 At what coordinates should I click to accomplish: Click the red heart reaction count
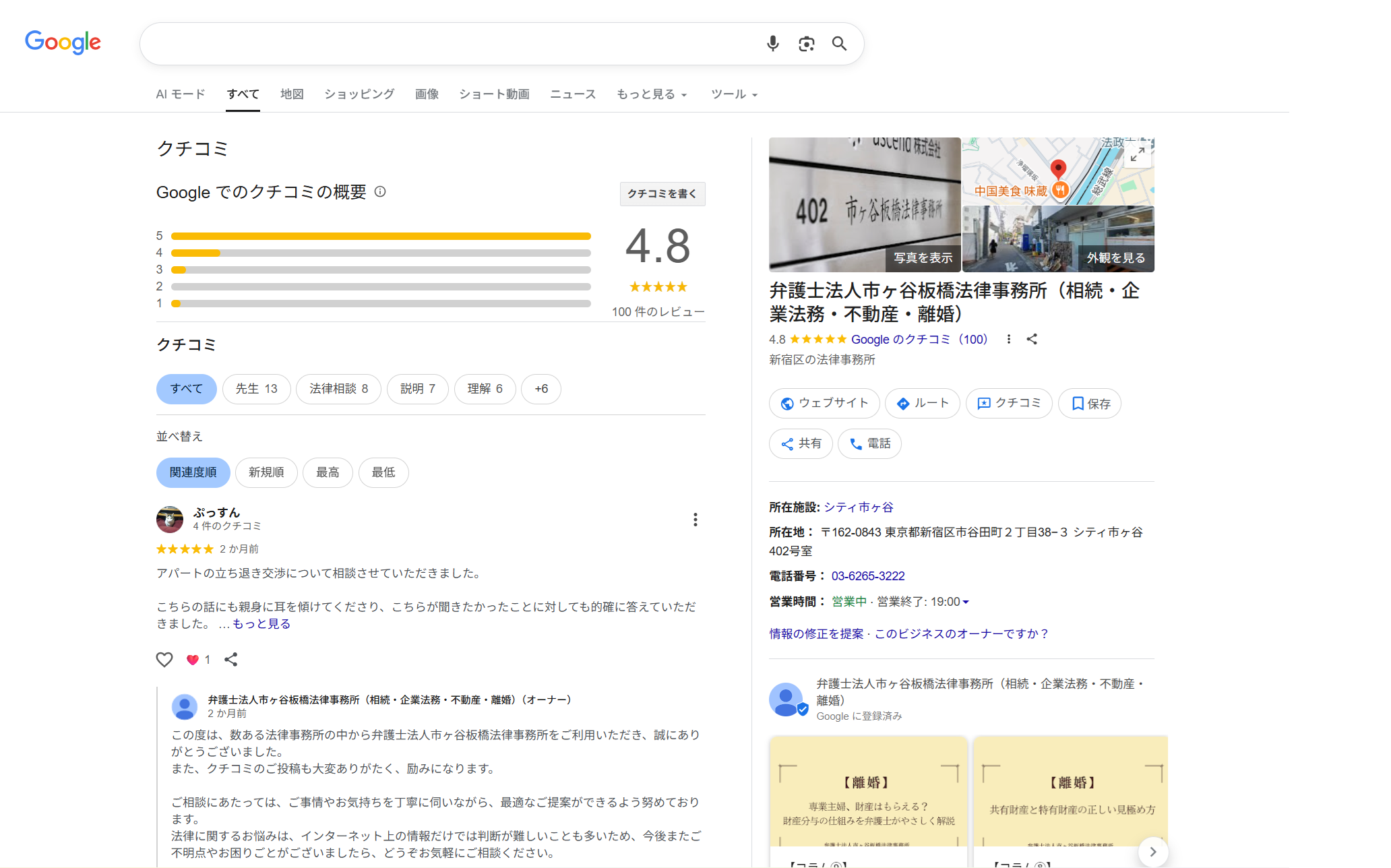point(198,660)
